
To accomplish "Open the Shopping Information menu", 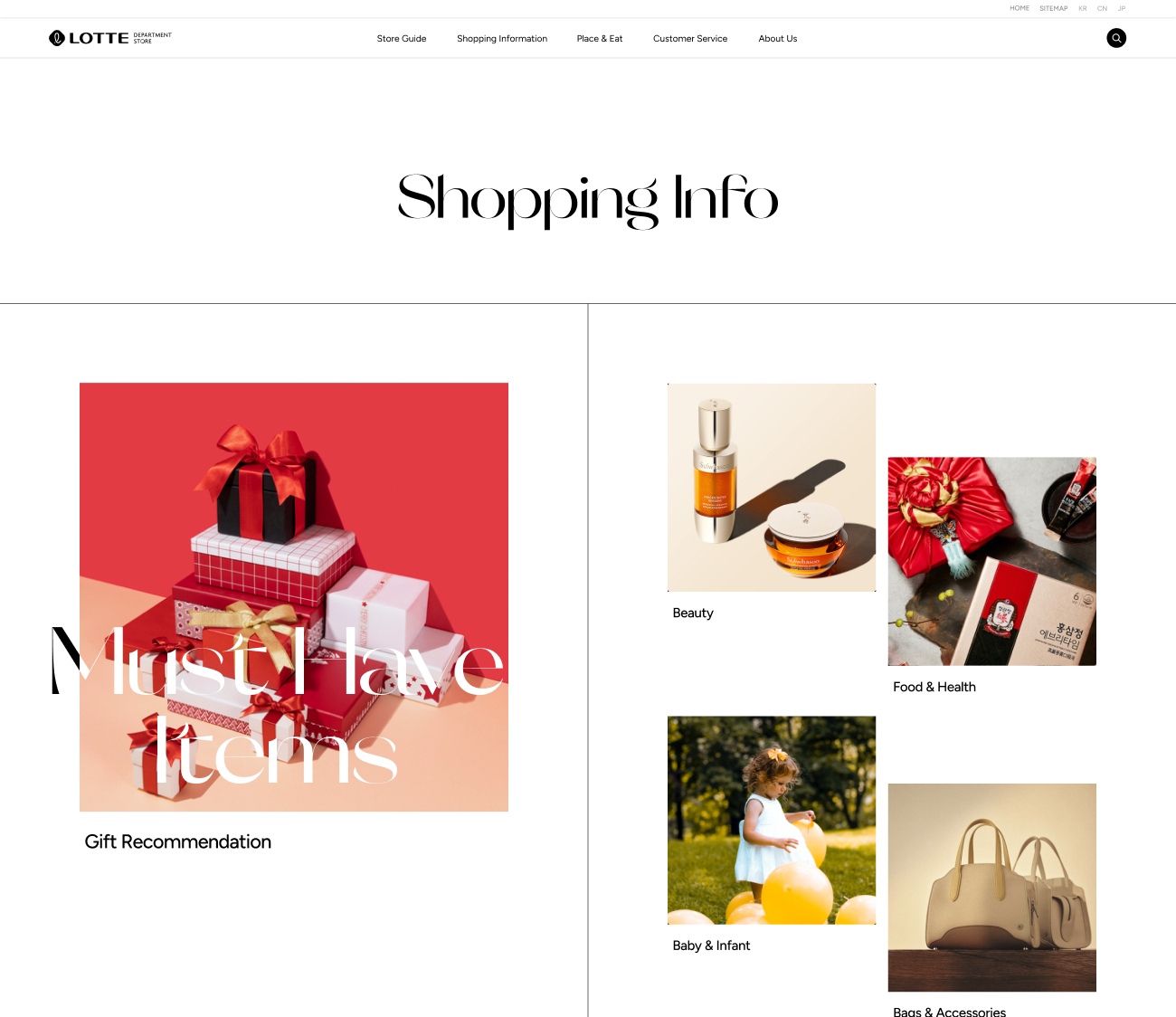I will coord(502,39).
